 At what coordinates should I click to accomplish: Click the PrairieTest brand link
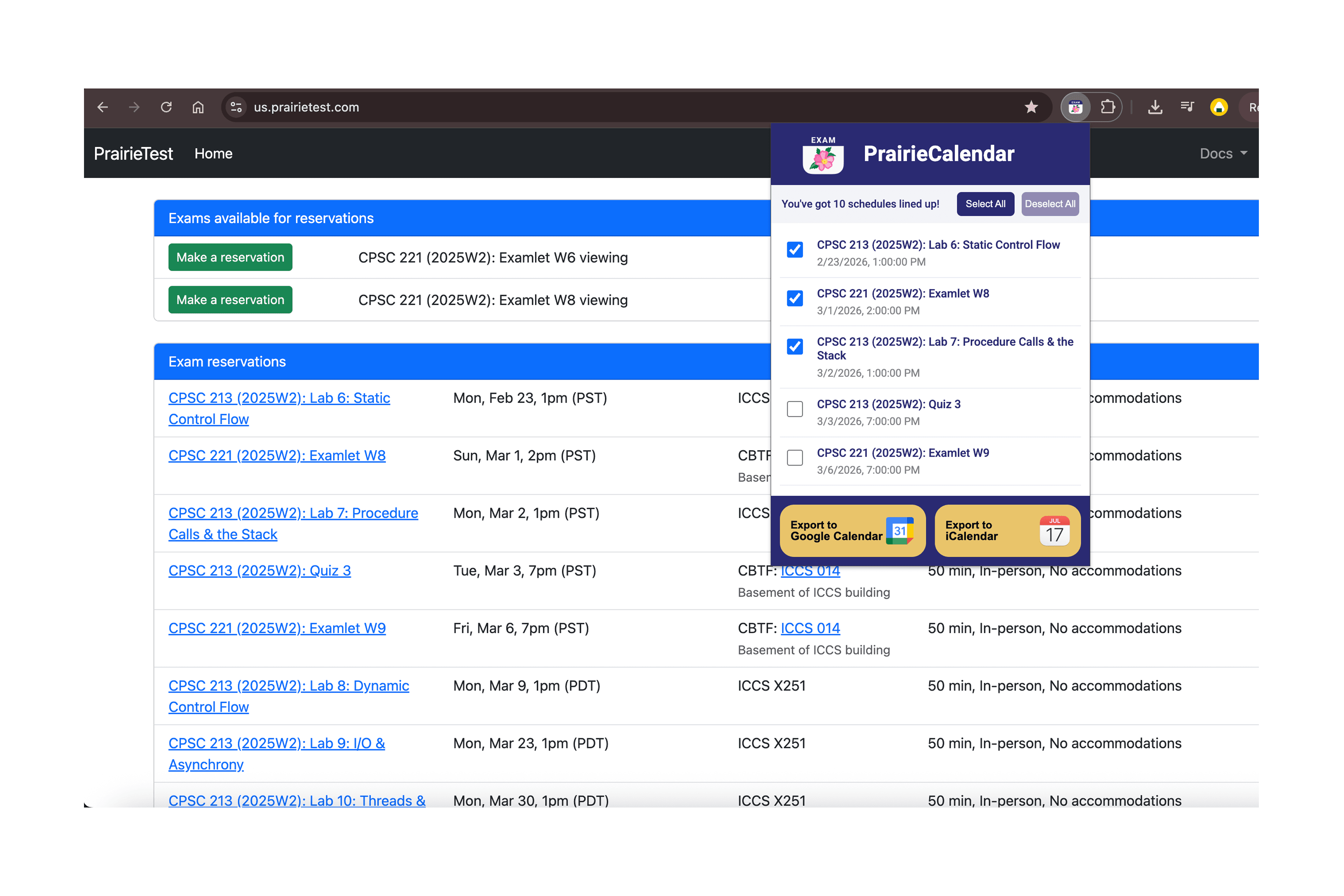[x=133, y=154]
